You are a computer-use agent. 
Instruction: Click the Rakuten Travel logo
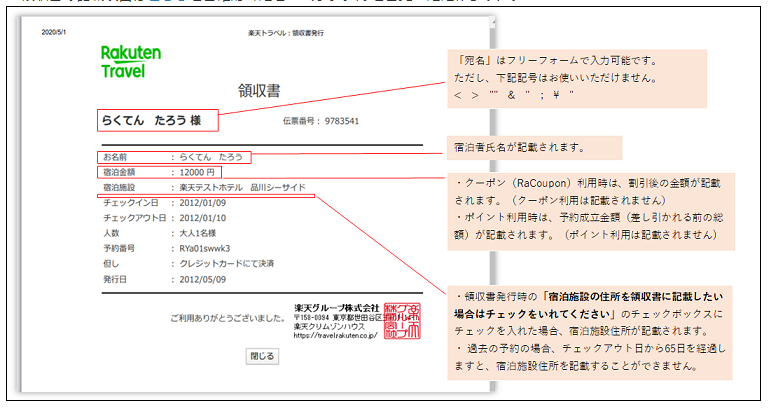click(131, 62)
